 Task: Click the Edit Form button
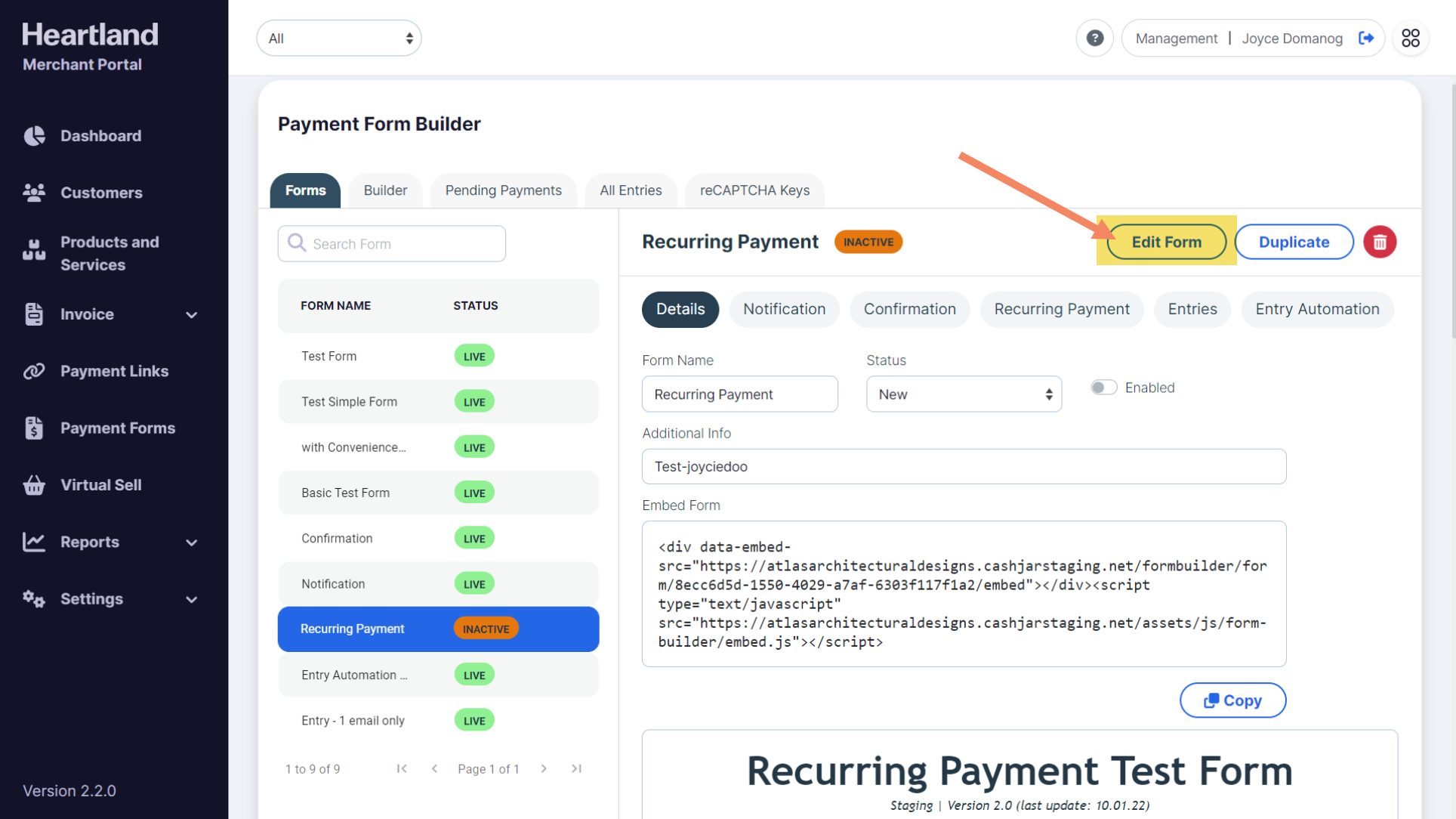pos(1166,243)
